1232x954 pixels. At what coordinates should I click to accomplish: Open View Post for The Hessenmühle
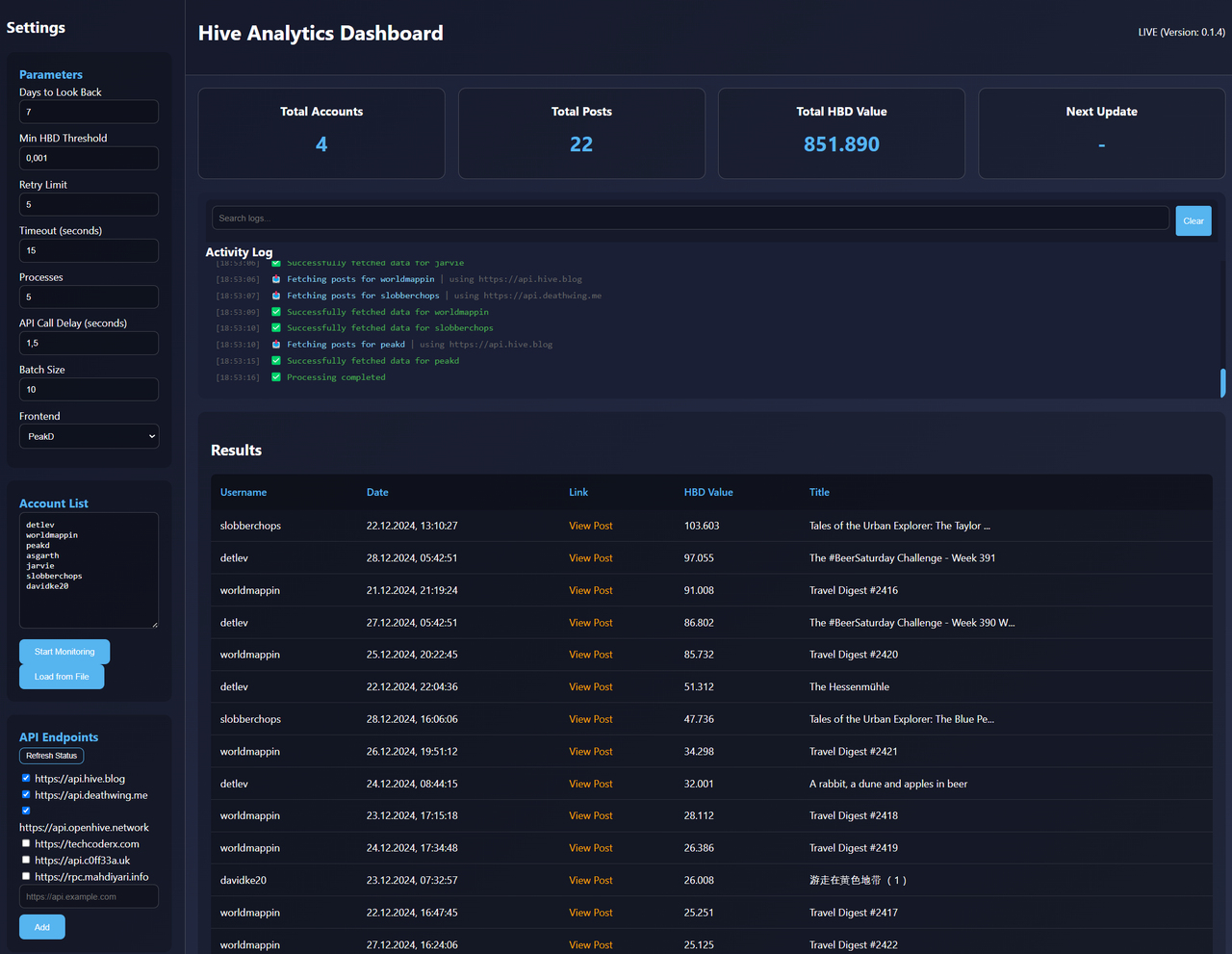click(590, 687)
